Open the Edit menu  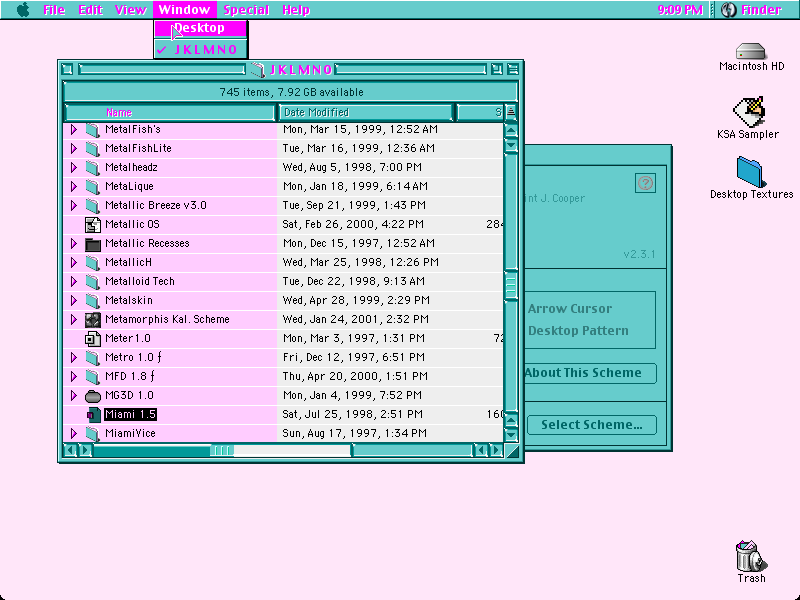pos(91,10)
